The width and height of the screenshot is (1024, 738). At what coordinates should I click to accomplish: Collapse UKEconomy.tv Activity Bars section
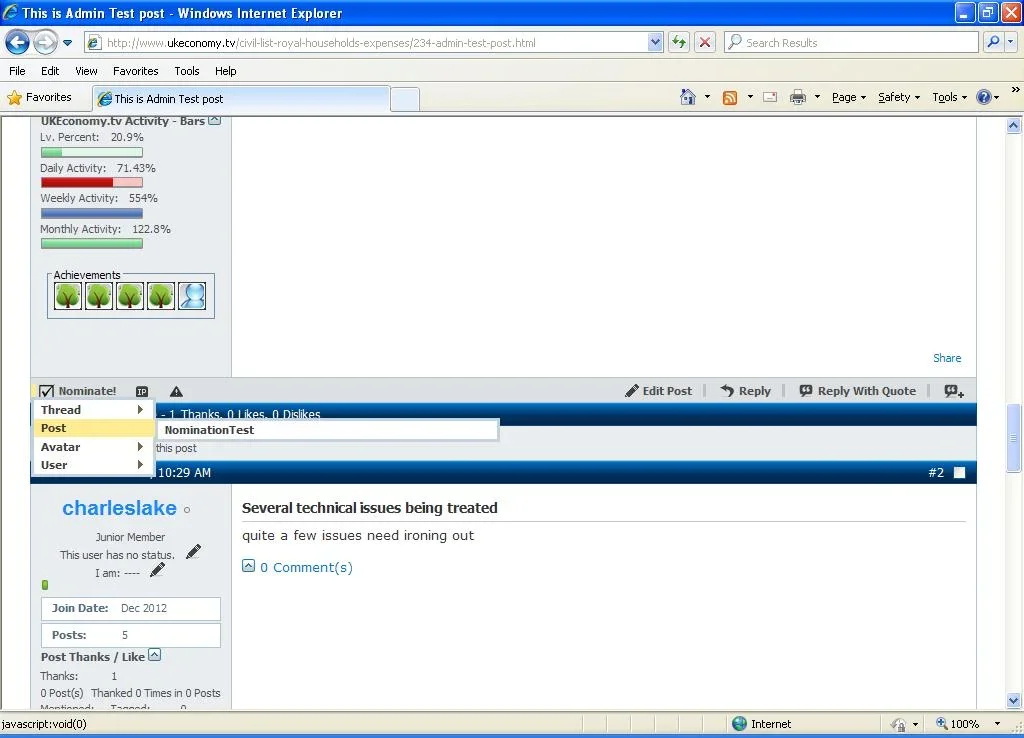(215, 121)
